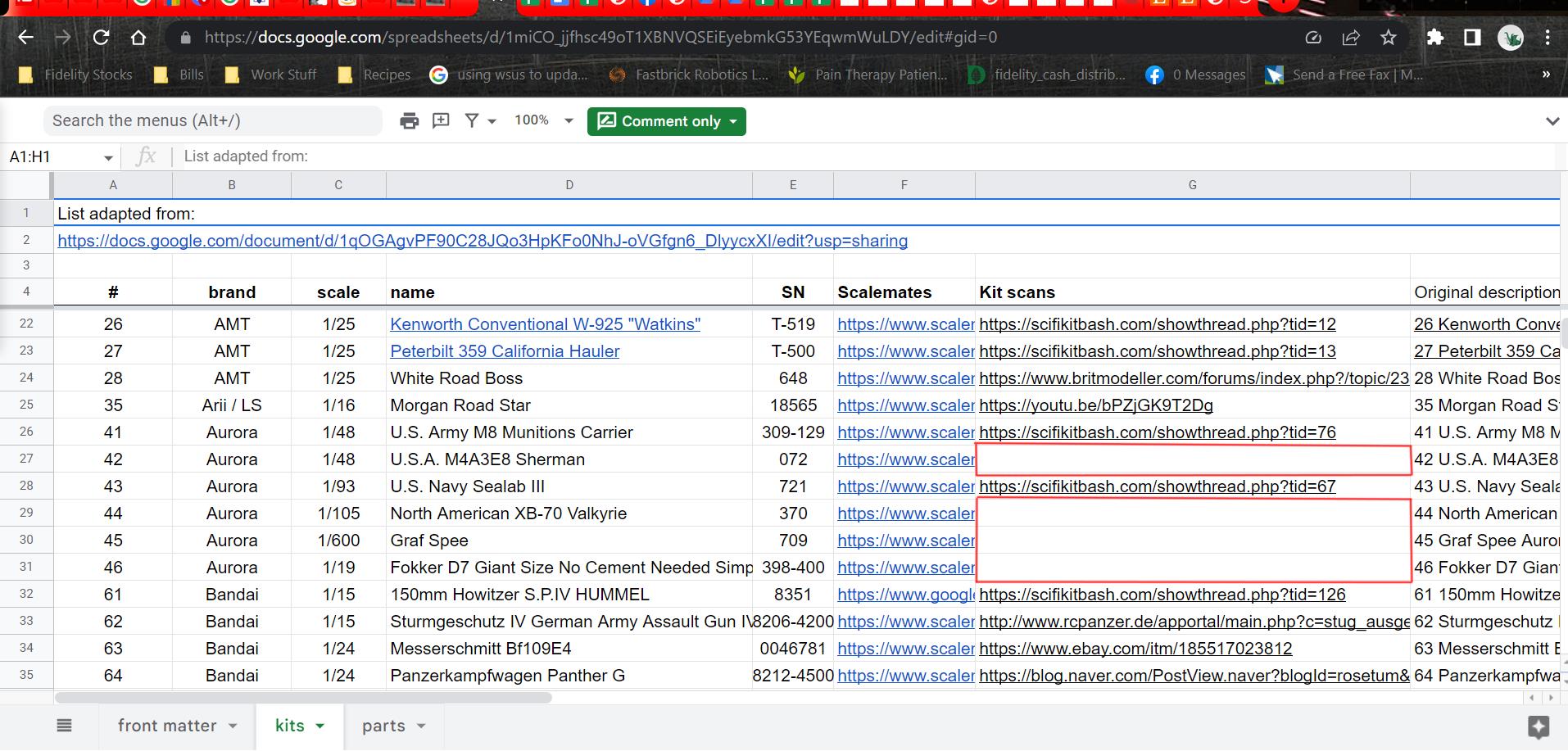Open the britmodeller.com forums link
The height and width of the screenshot is (751, 1568).
(1194, 378)
